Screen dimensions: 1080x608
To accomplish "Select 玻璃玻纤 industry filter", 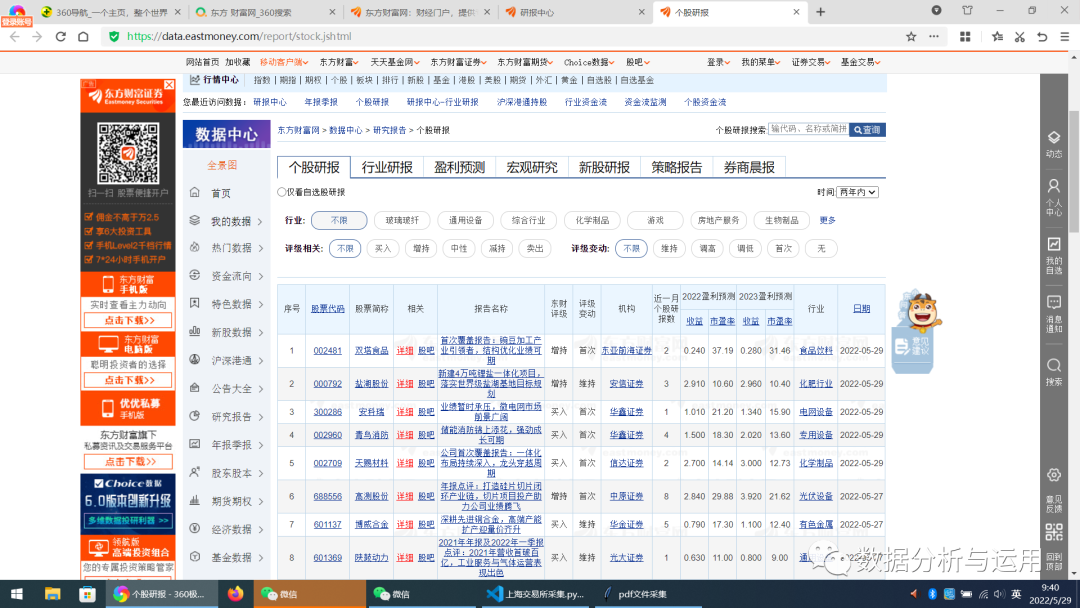I will point(402,220).
